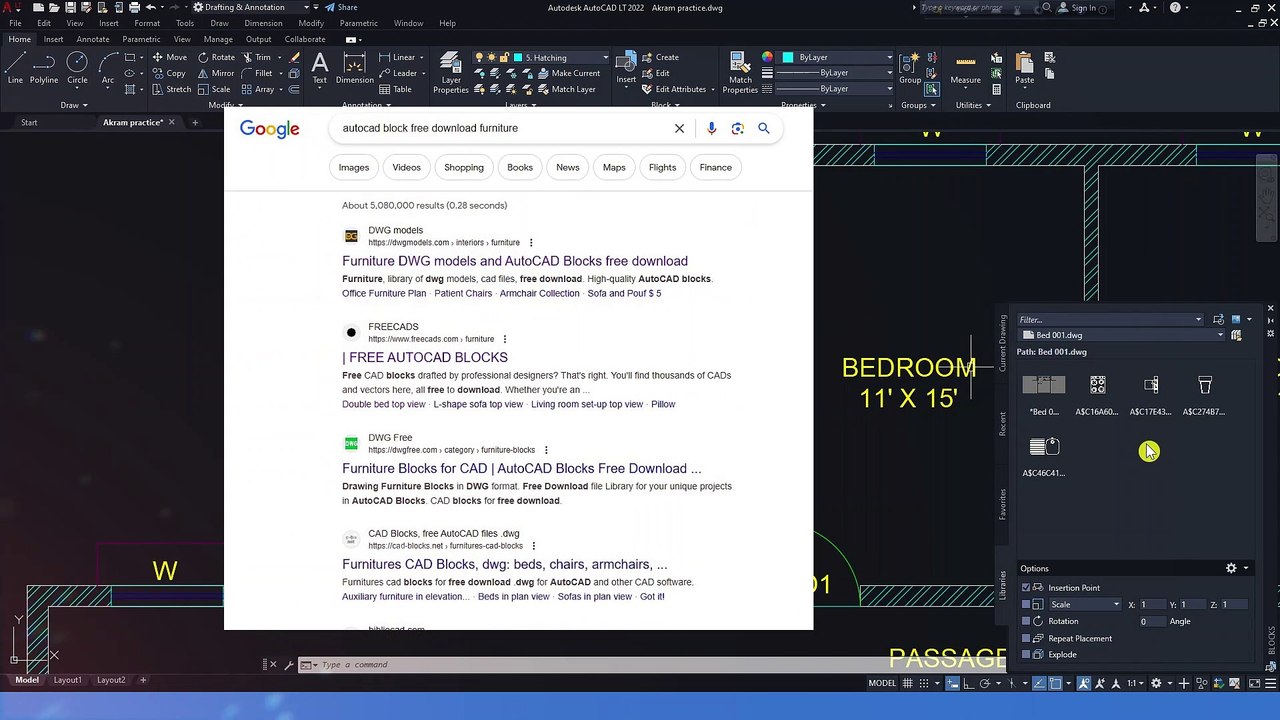The height and width of the screenshot is (720, 1280).
Task: Activate the Move command
Action: 169,57
